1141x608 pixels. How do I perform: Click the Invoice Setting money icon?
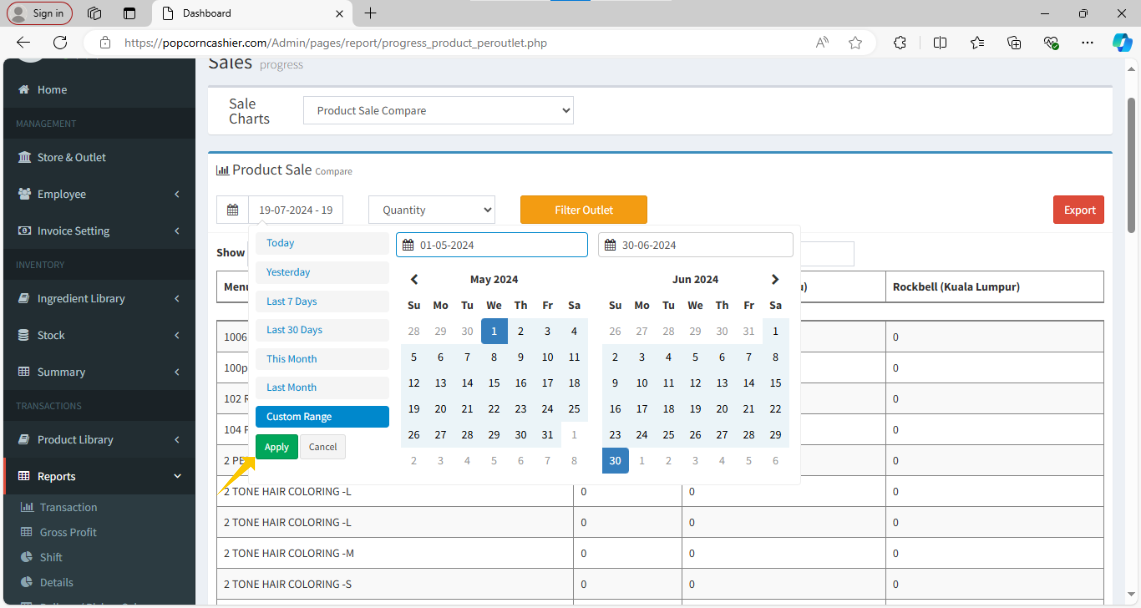(x=24, y=231)
